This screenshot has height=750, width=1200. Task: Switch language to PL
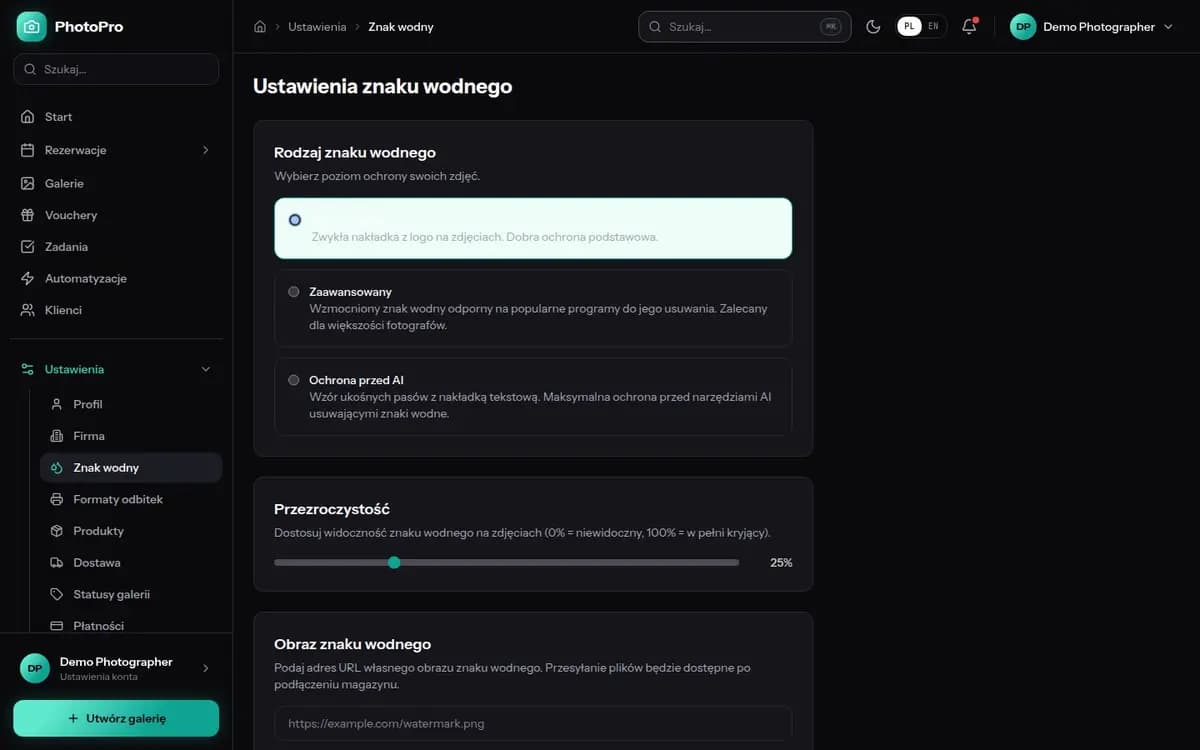pos(909,27)
